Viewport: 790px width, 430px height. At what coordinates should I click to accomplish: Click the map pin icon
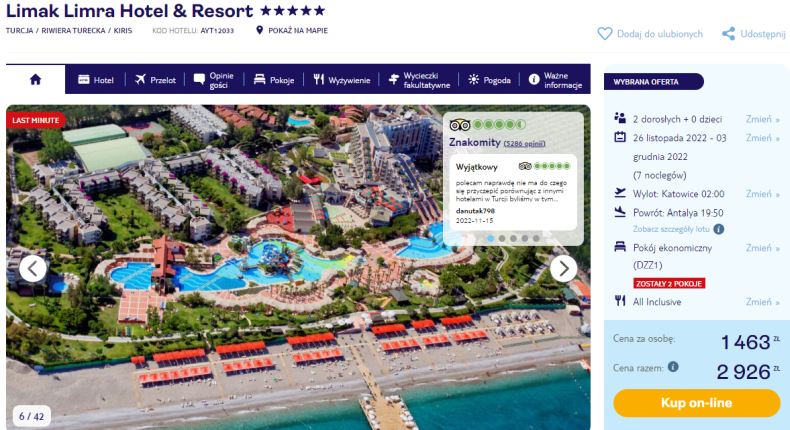(259, 30)
